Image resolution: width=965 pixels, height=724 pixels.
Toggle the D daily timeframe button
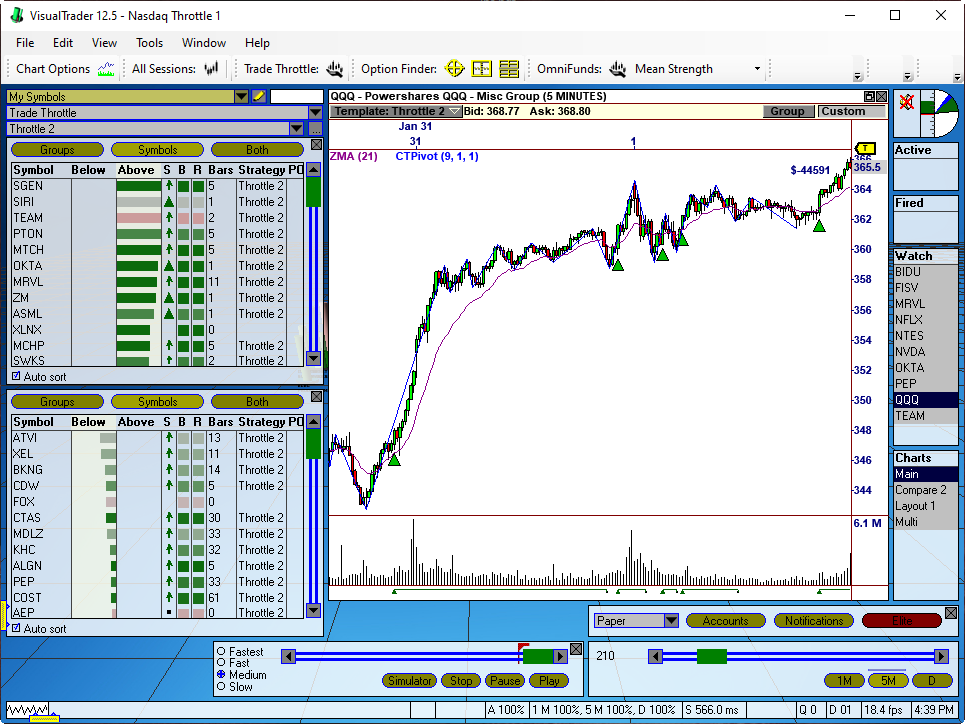coord(932,680)
